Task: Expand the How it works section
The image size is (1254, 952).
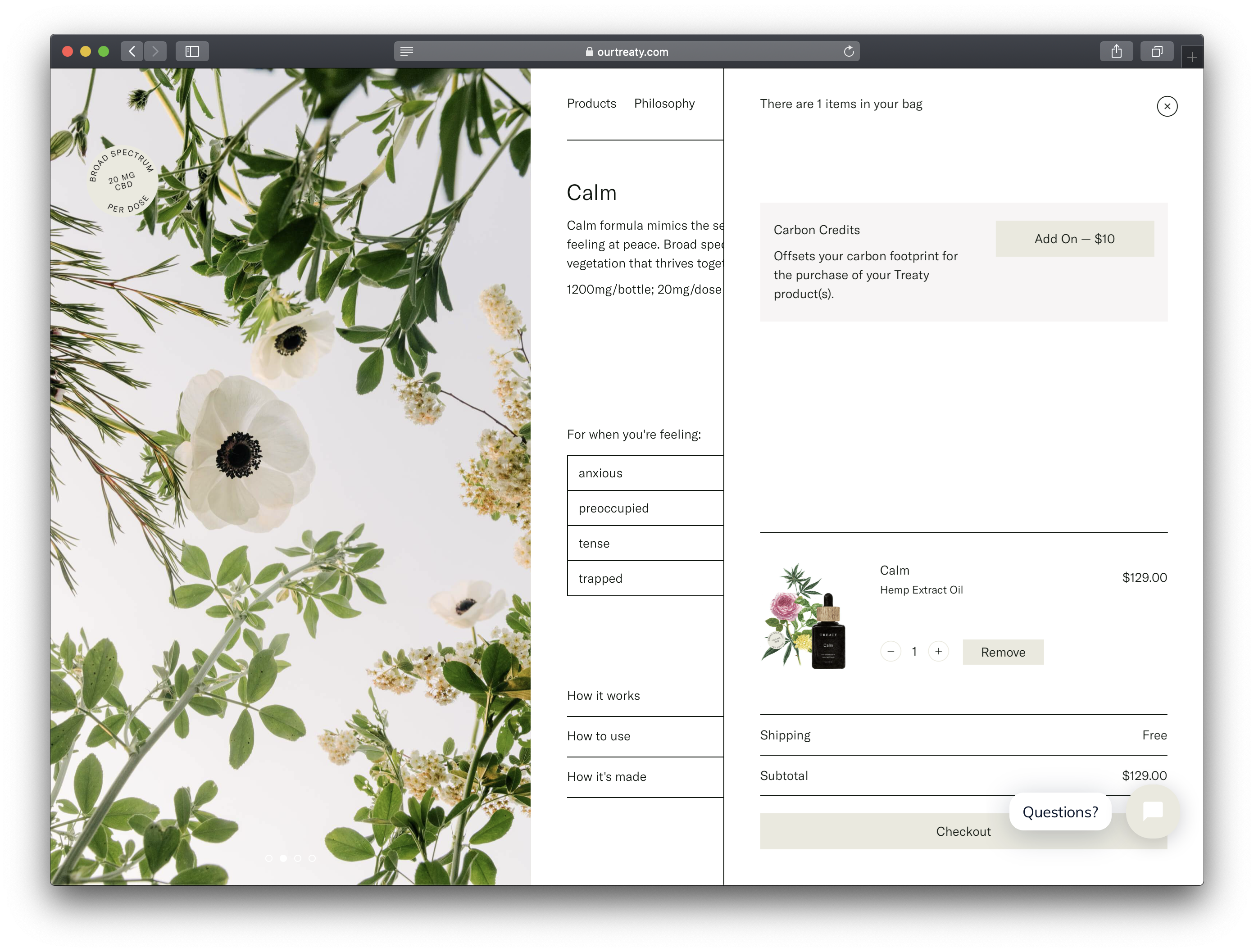Action: [603, 695]
